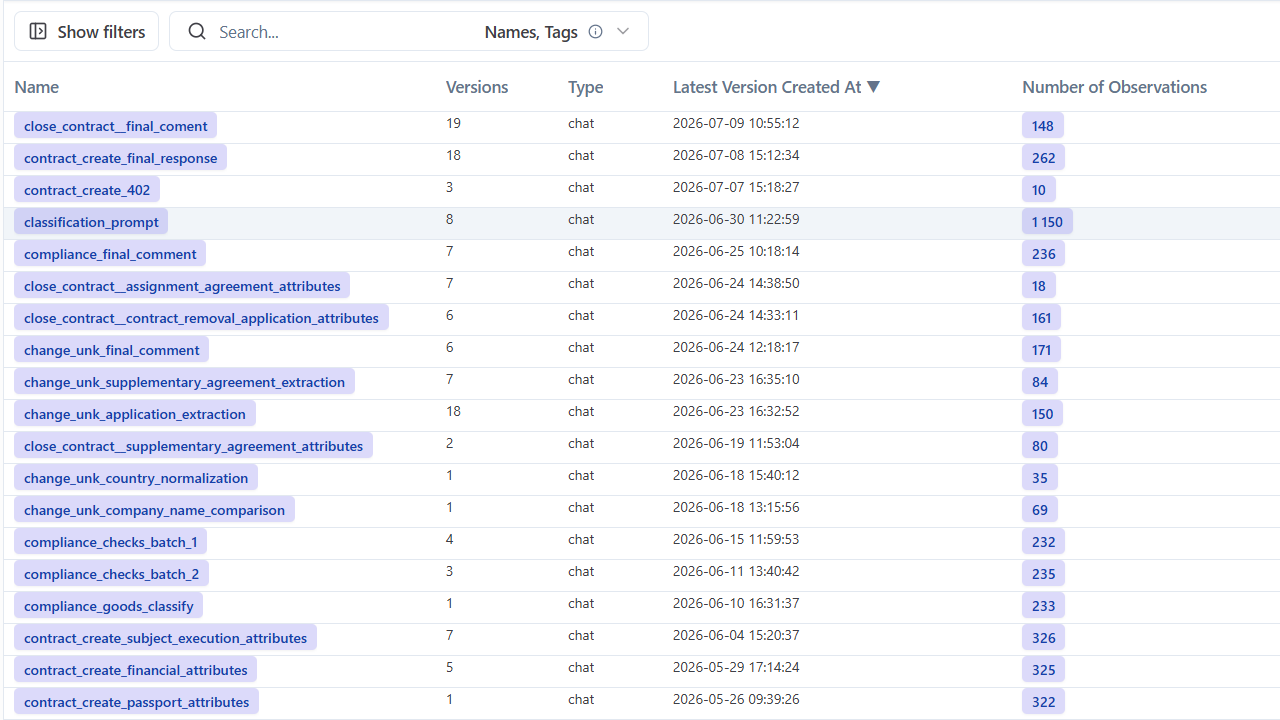Viewport: 1280px width, 720px height.
Task: Open close_contract__supplementary_agreement_attributes prompt
Action: tap(193, 446)
